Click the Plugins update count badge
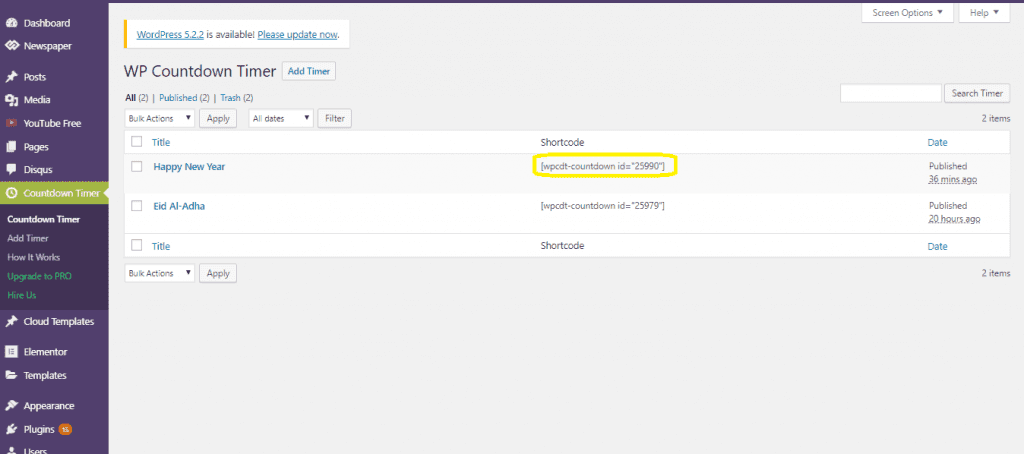The width and height of the screenshot is (1024, 454). pyautogui.click(x=65, y=429)
